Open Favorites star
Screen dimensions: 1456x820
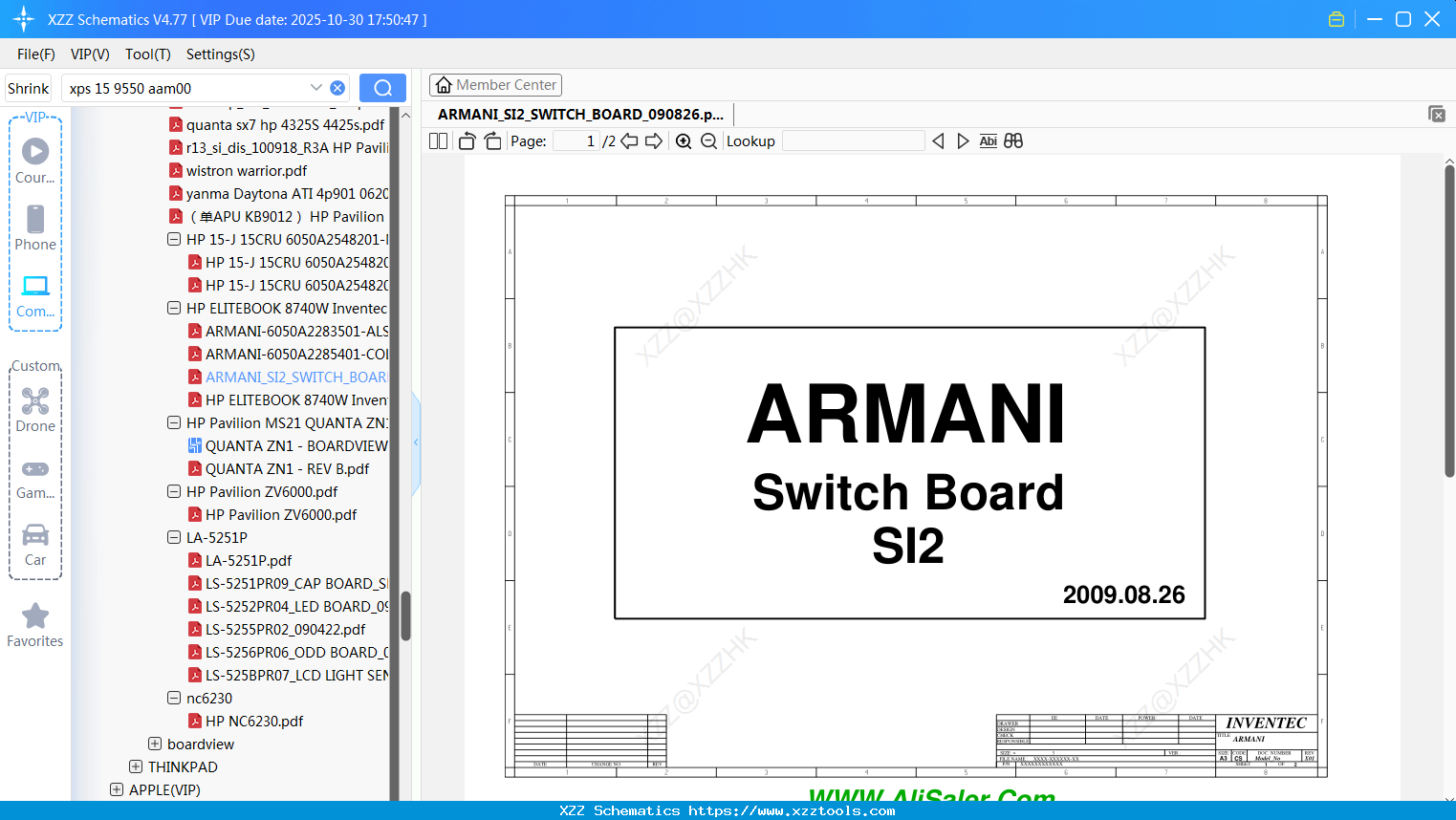tap(35, 625)
